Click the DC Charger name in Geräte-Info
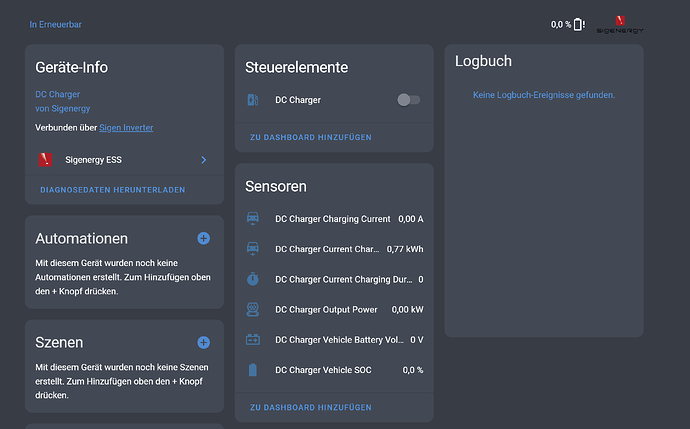This screenshot has width=690, height=429. (x=58, y=94)
